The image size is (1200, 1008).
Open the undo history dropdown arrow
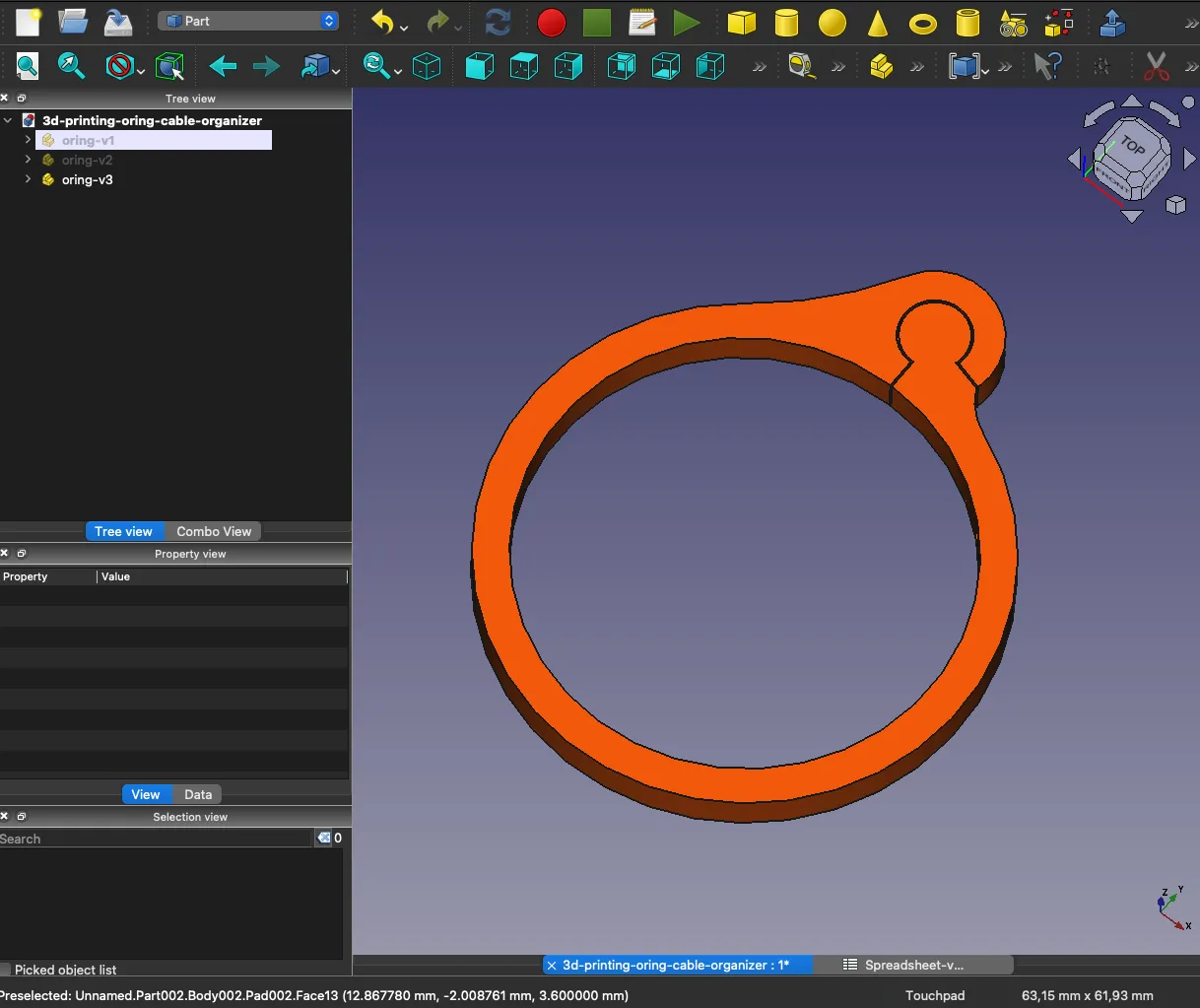pos(405,27)
